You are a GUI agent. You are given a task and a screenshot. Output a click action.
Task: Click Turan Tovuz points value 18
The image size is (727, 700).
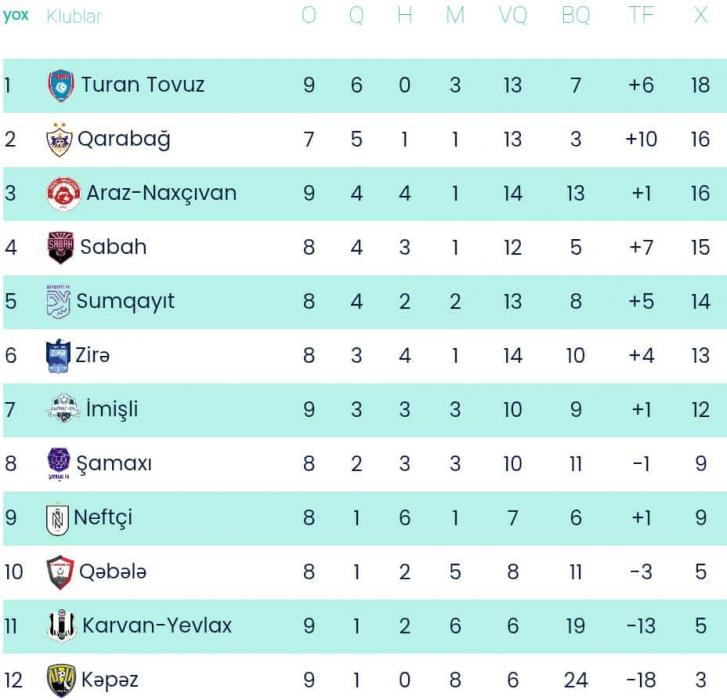point(700,85)
